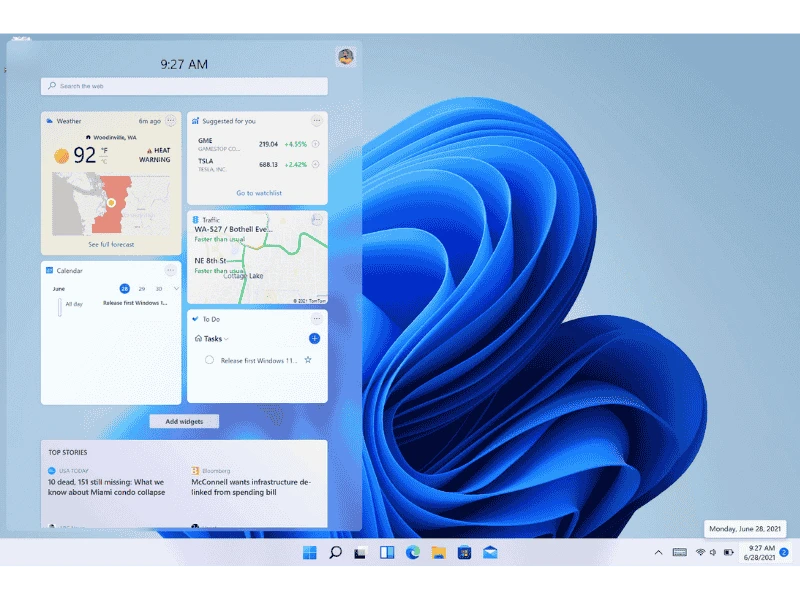Click the Woodinville, WA location label
This screenshot has width=800, height=600.
(x=115, y=137)
